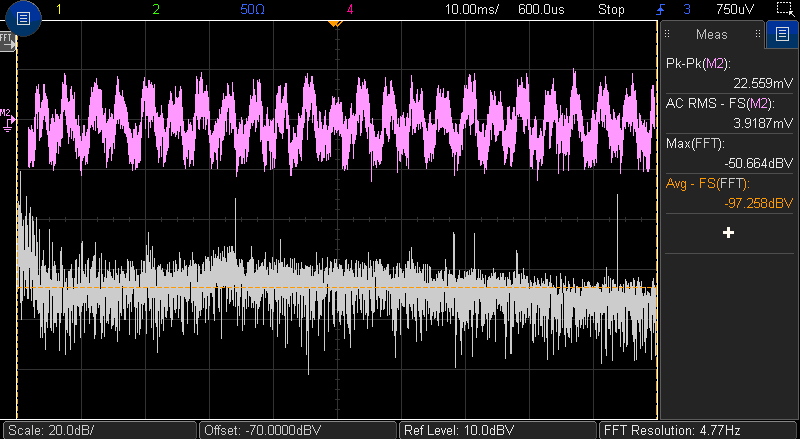Open the 600.0us delay setting
The width and height of the screenshot is (800, 439).
541,9
